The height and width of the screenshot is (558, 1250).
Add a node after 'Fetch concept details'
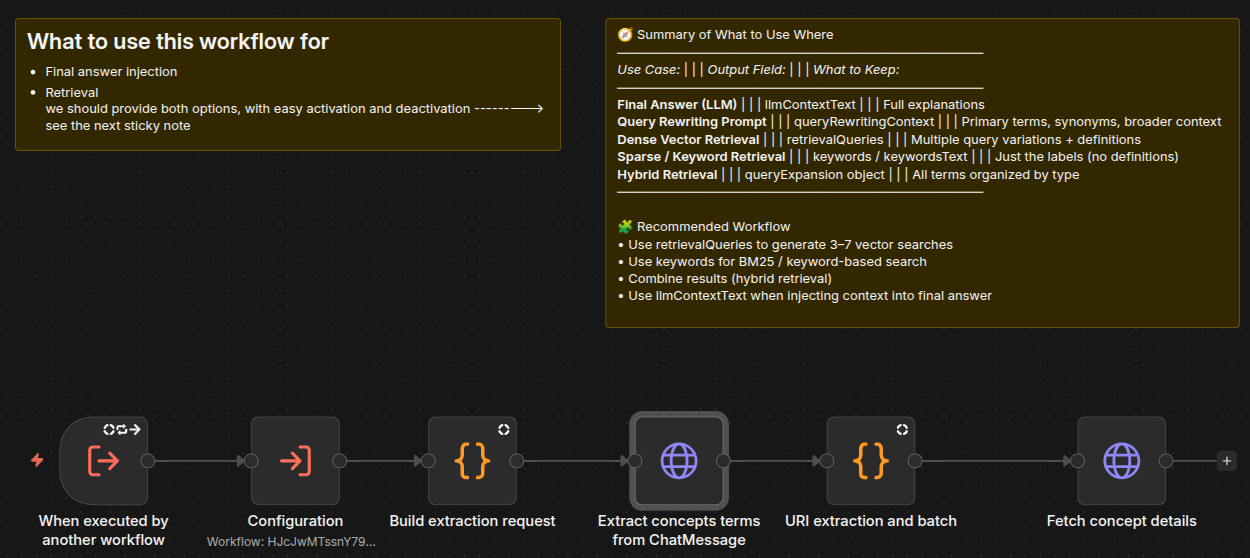[1226, 461]
